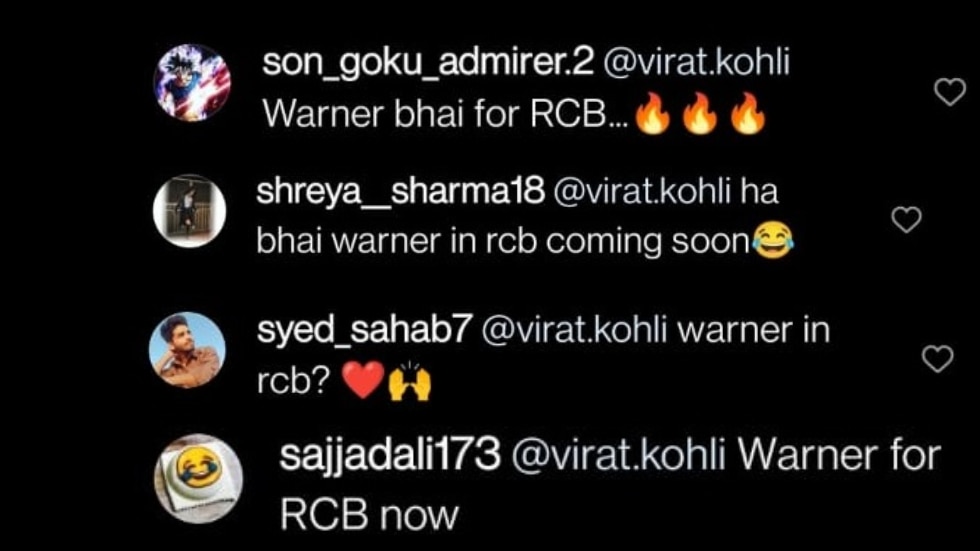Viewport: 980px width, 551px height.
Task: Click the red heart emoji in syed_sahab7's comment
Action: coord(364,380)
